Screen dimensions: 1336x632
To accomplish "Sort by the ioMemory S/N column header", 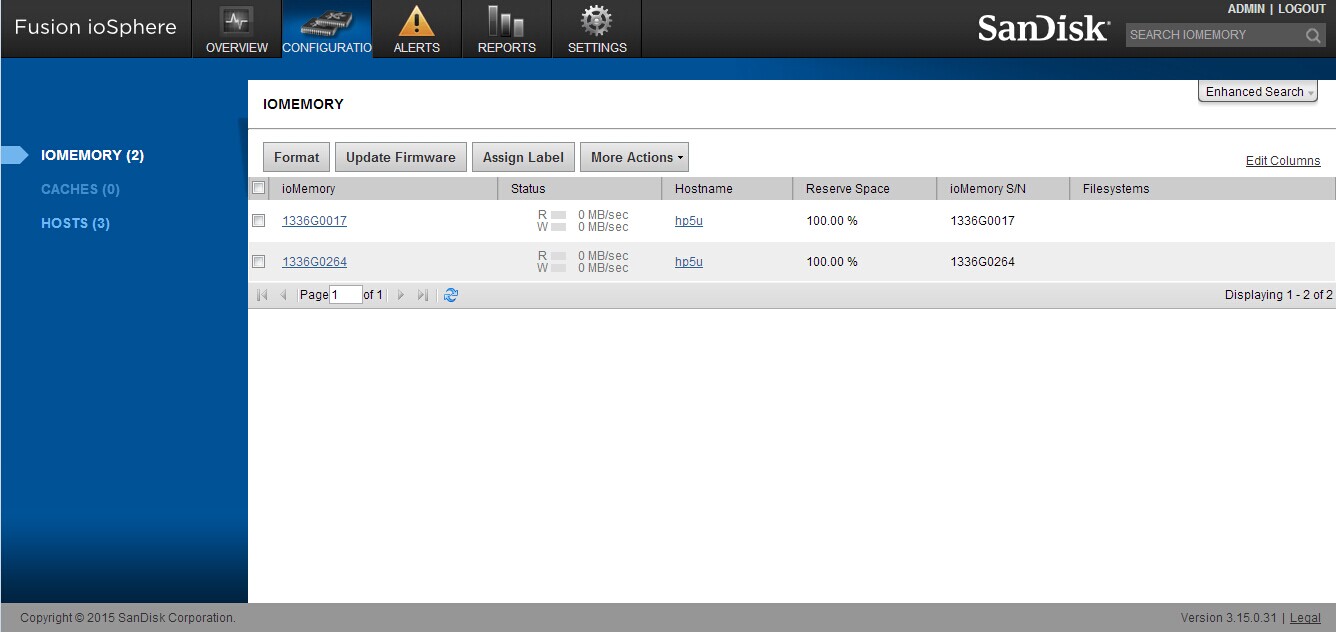I will tap(1003, 188).
